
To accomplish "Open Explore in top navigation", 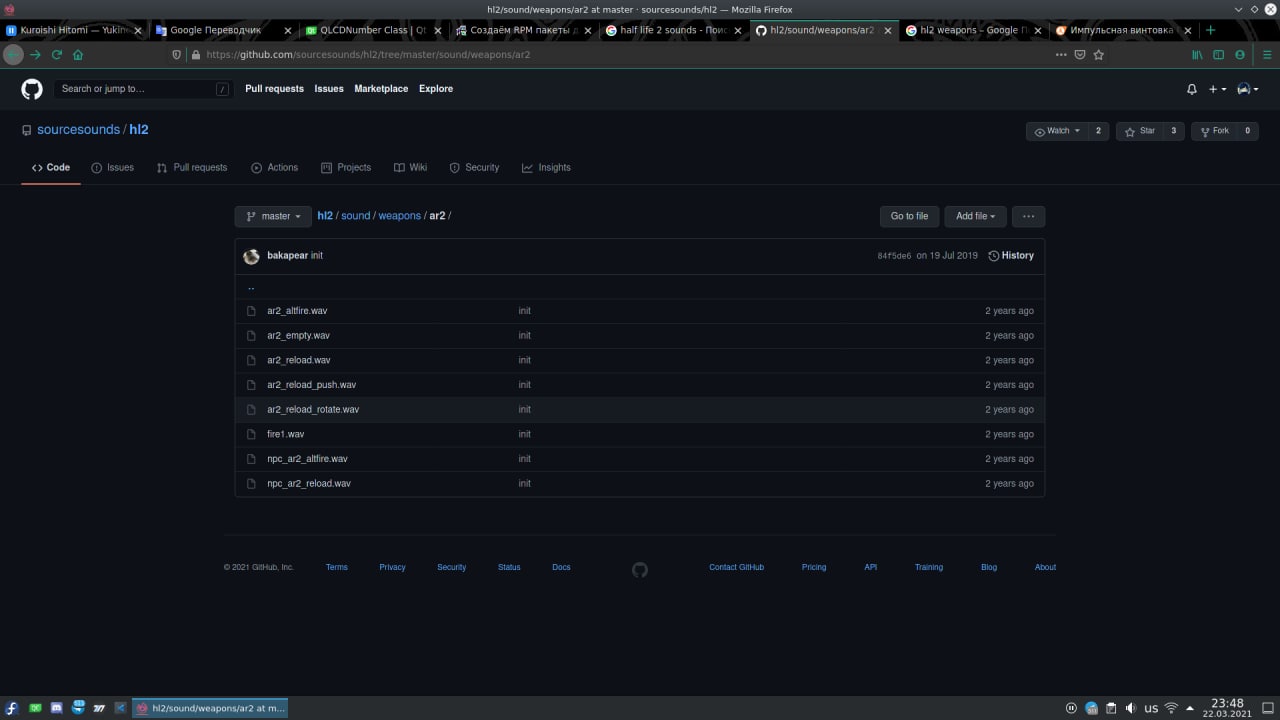I will (436, 89).
